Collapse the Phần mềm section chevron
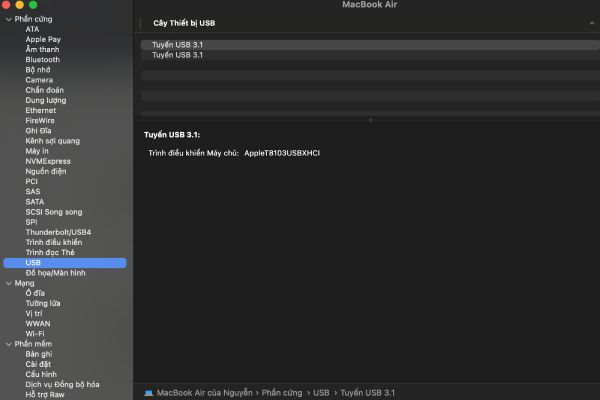Image resolution: width=600 pixels, height=400 pixels. click(8, 344)
